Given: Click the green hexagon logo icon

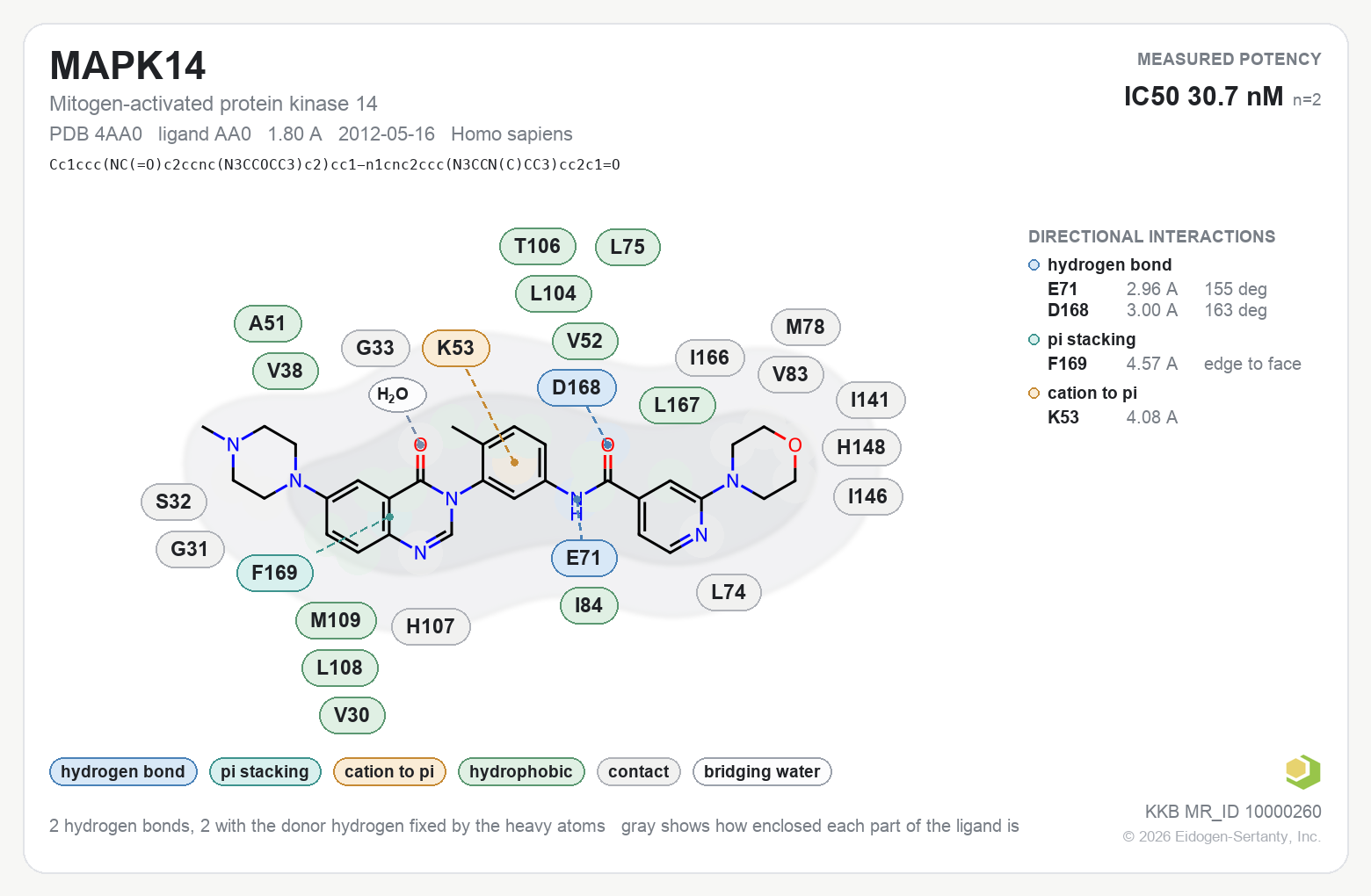Looking at the screenshot, I should pos(1303,772).
